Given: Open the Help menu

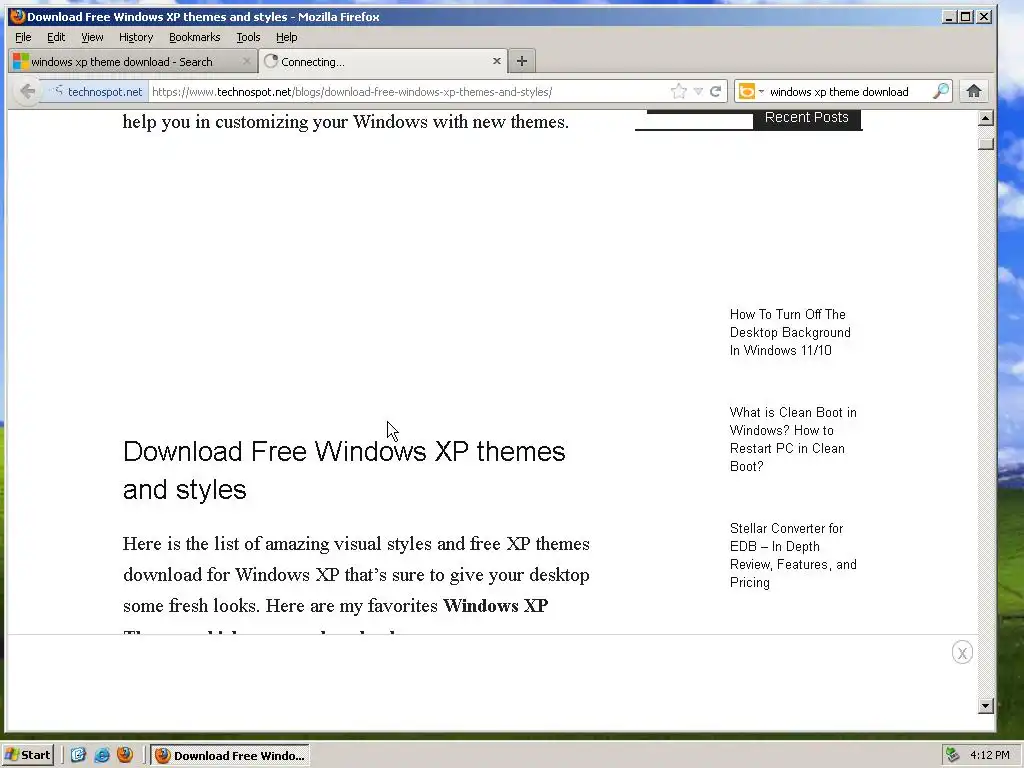Looking at the screenshot, I should [x=287, y=37].
